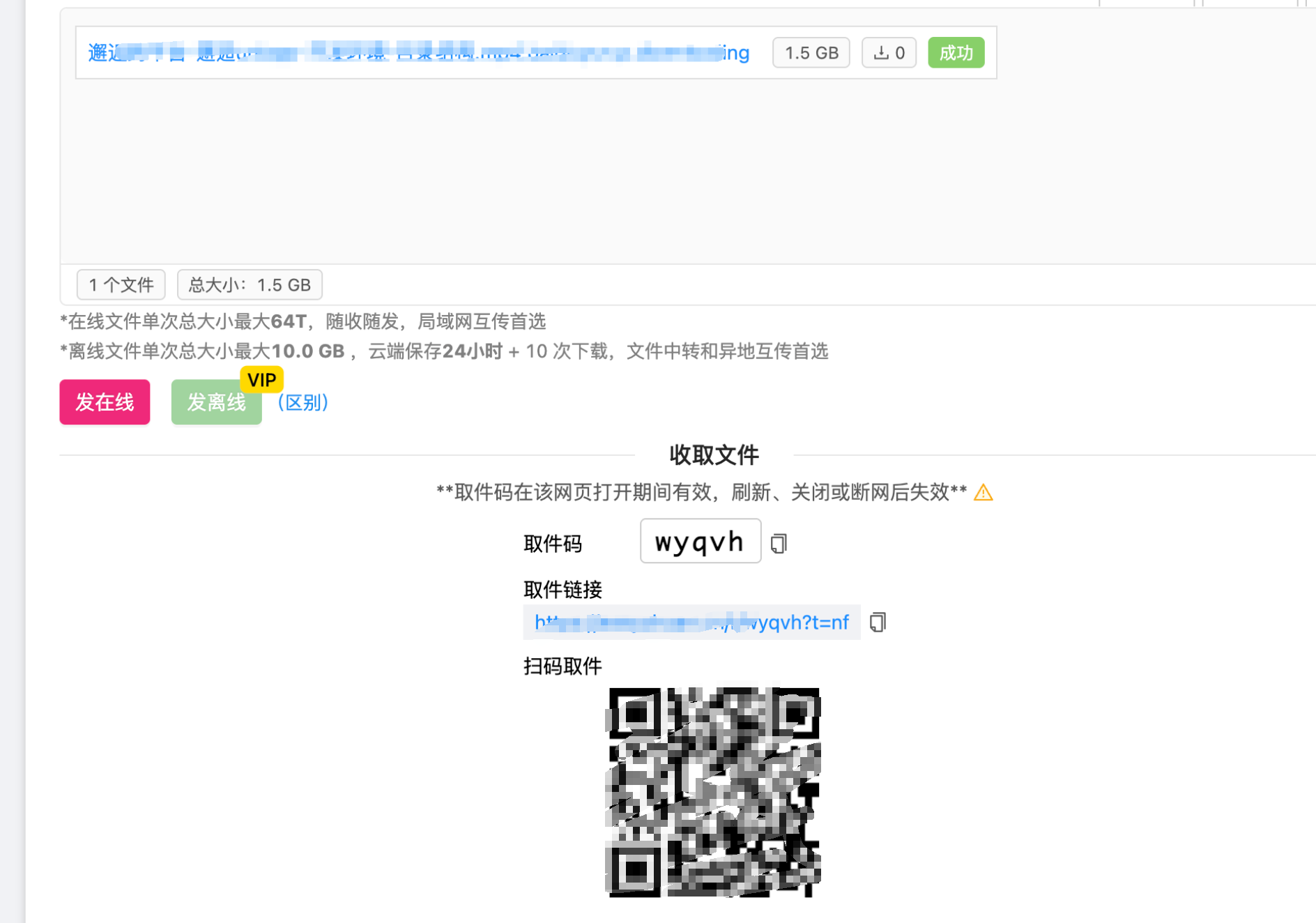Click the green 成功 status badge

[x=956, y=53]
